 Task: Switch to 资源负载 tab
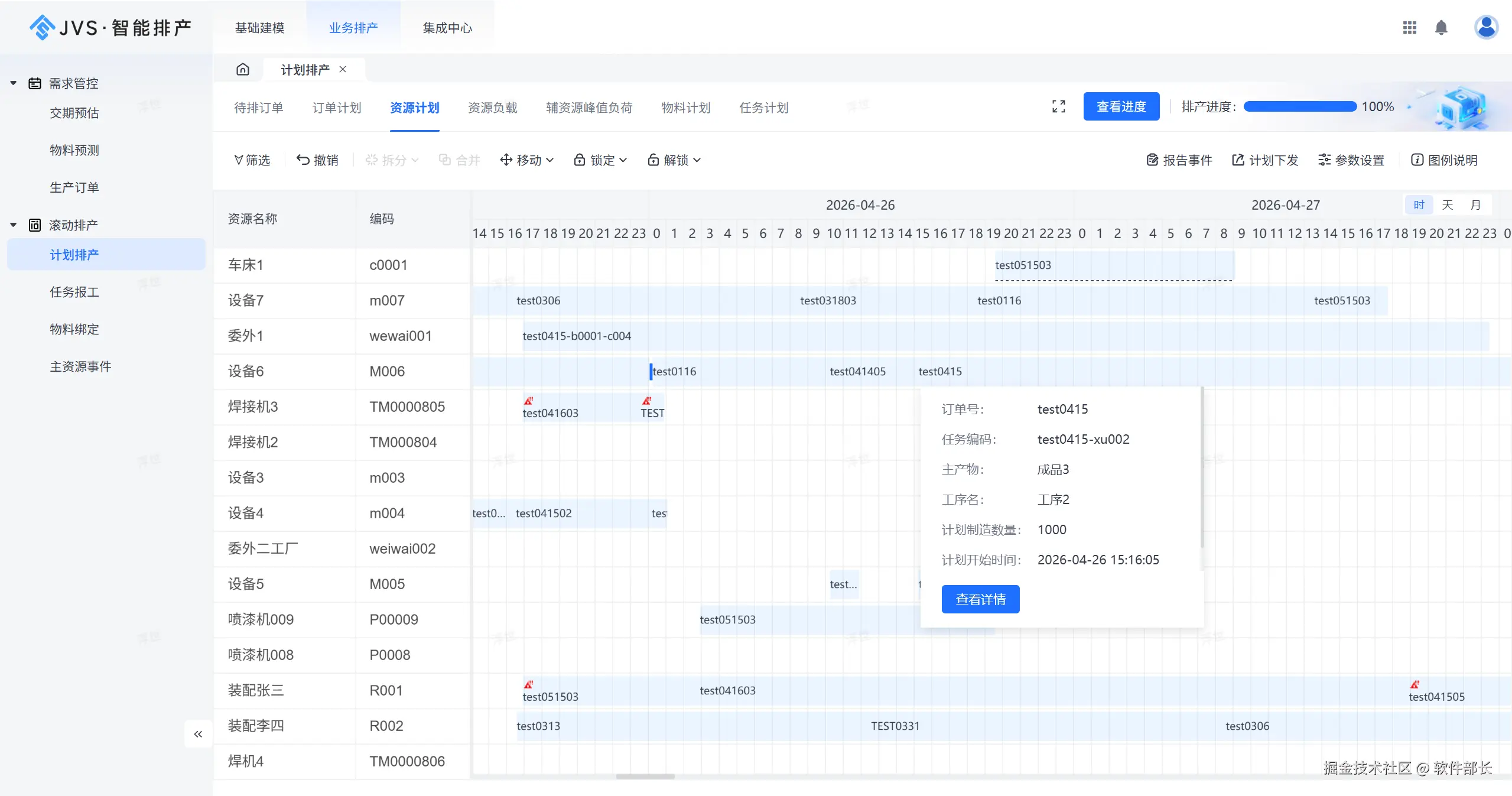[x=492, y=108]
